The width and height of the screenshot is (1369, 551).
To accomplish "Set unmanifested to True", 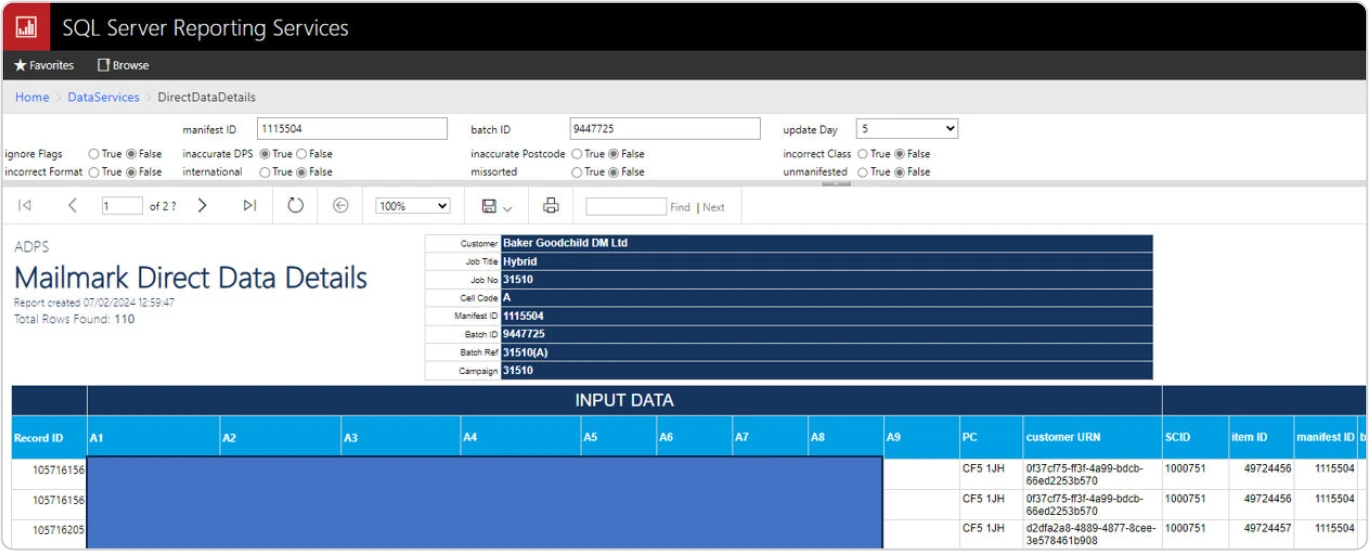I will tap(863, 172).
